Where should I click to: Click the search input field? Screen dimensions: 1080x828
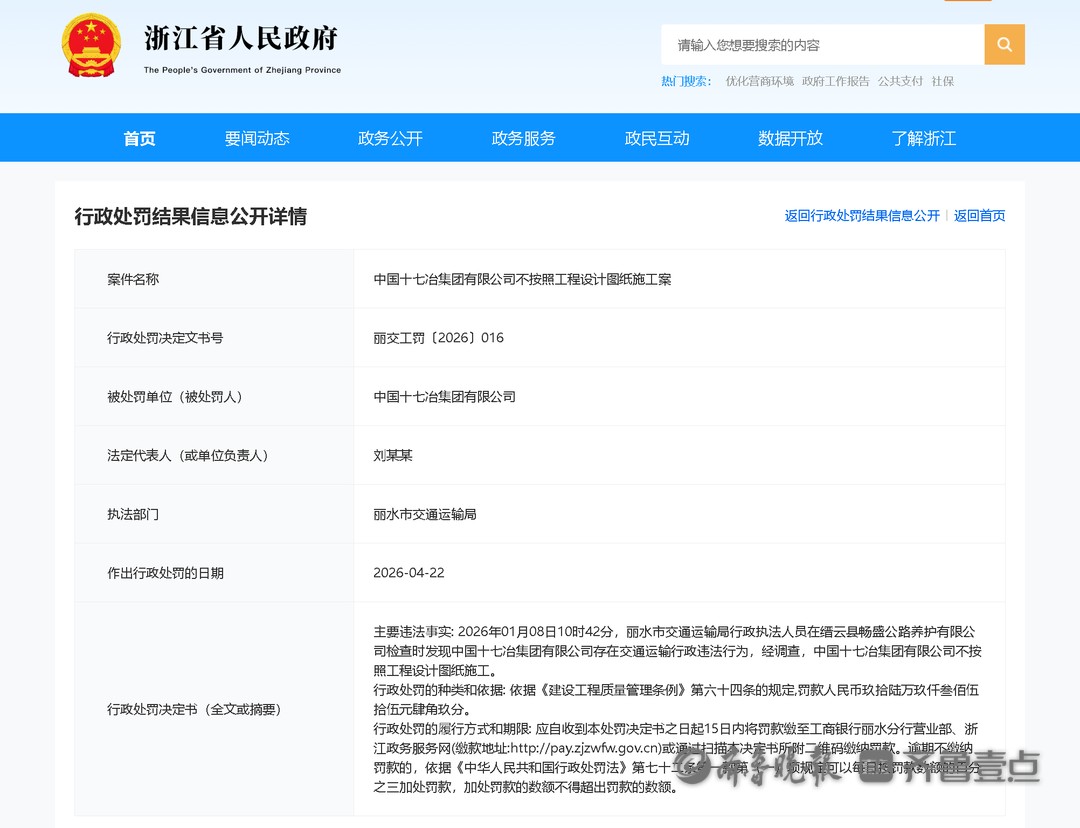pos(822,45)
